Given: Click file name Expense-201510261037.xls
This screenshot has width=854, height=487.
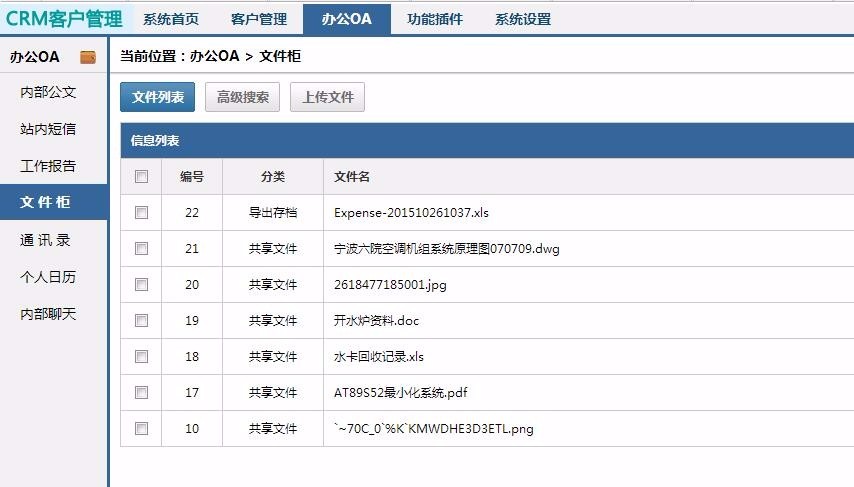Looking at the screenshot, I should coord(411,212).
